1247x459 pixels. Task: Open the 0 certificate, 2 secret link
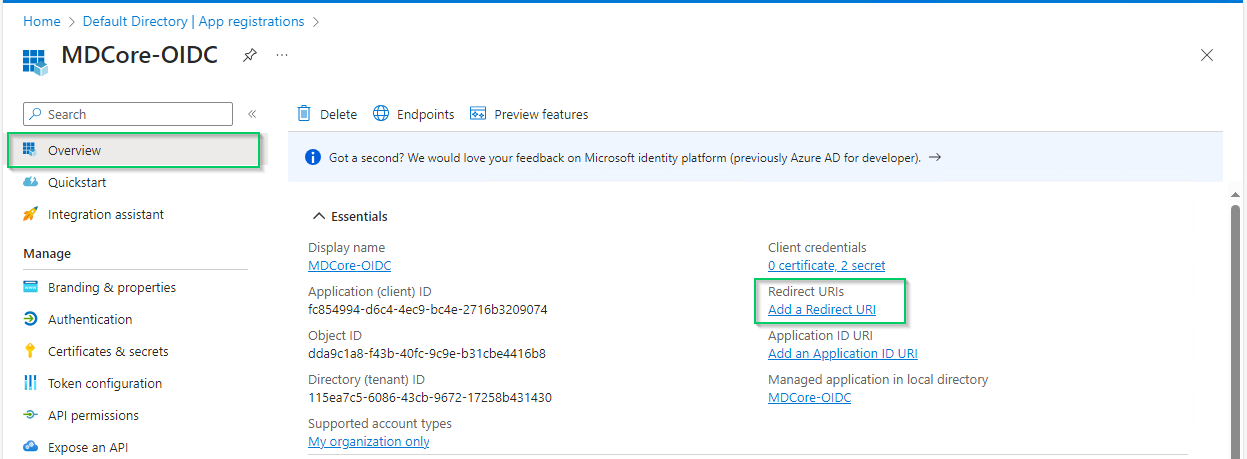[x=826, y=265]
